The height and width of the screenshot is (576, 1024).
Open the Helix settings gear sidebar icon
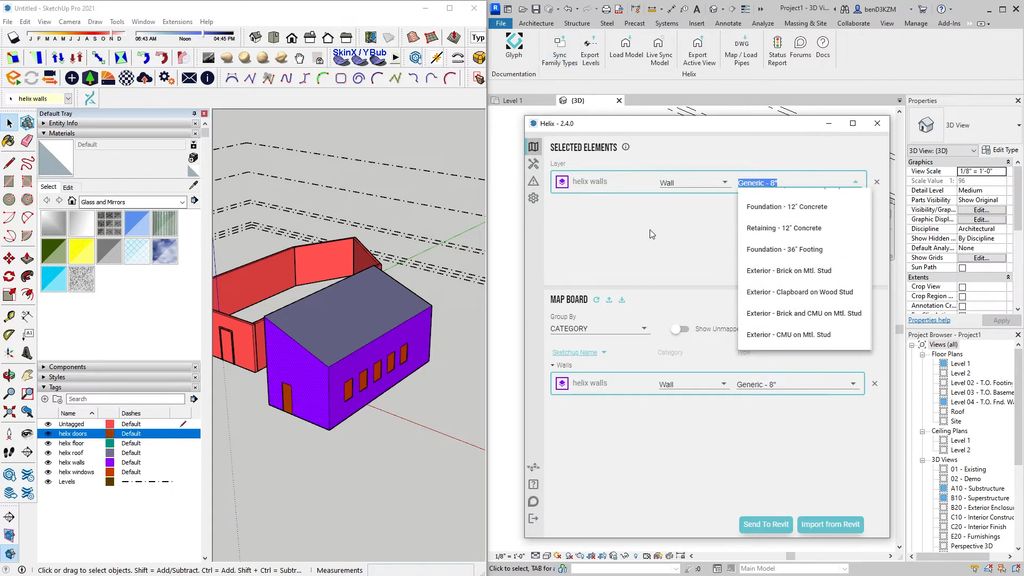534,198
